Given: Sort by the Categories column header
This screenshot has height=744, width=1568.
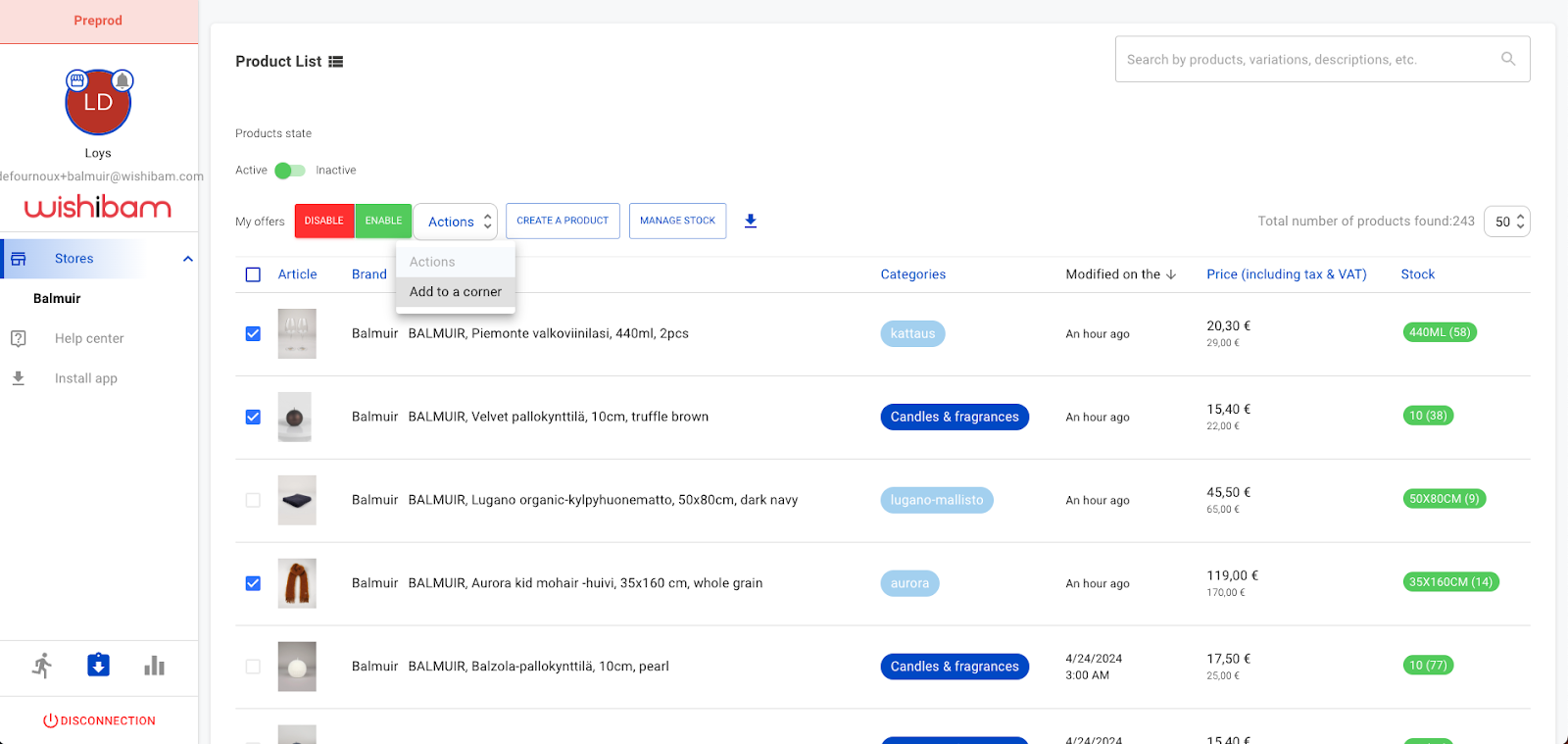Looking at the screenshot, I should 913,274.
